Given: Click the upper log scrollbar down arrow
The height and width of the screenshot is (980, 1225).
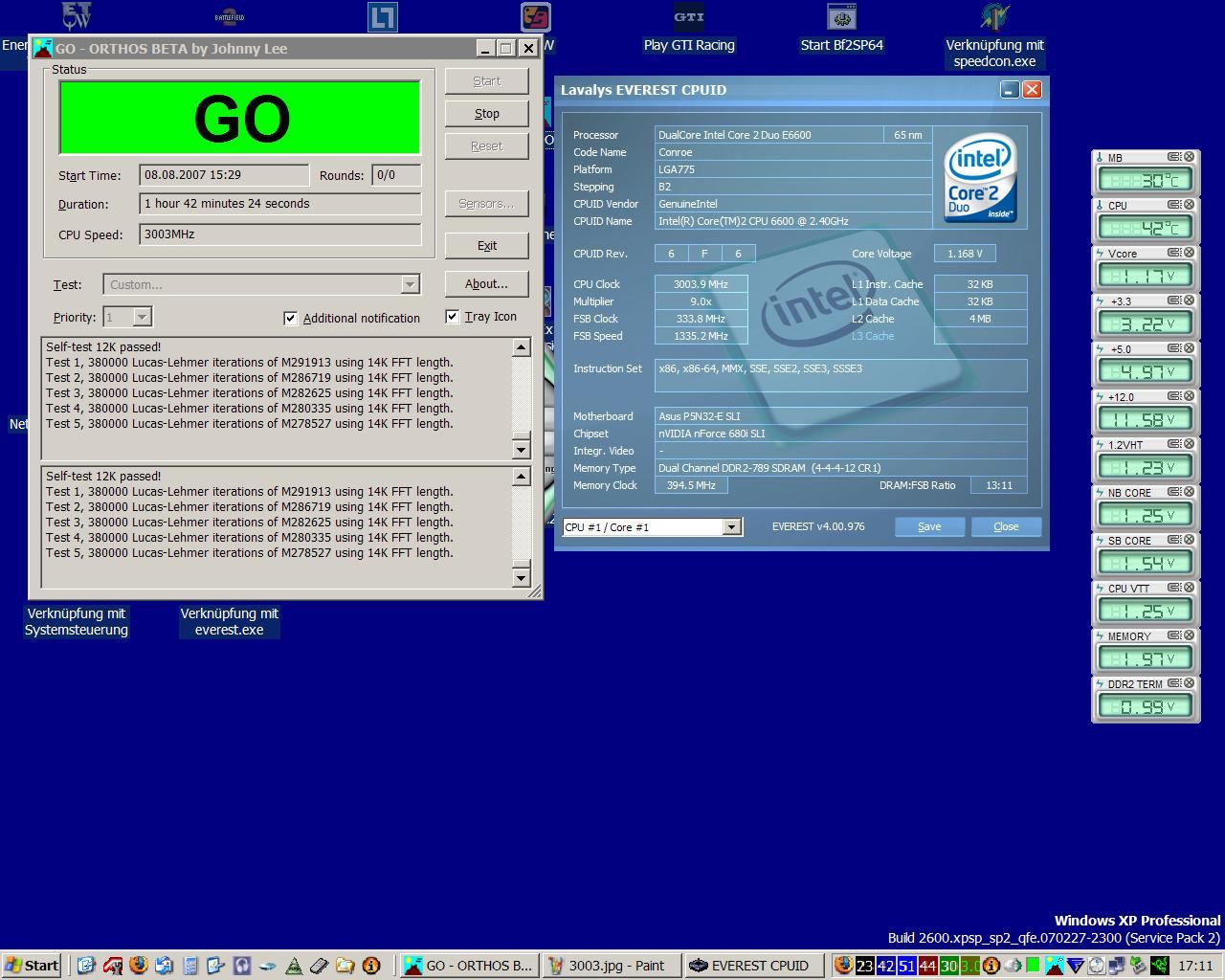Looking at the screenshot, I should [x=522, y=449].
